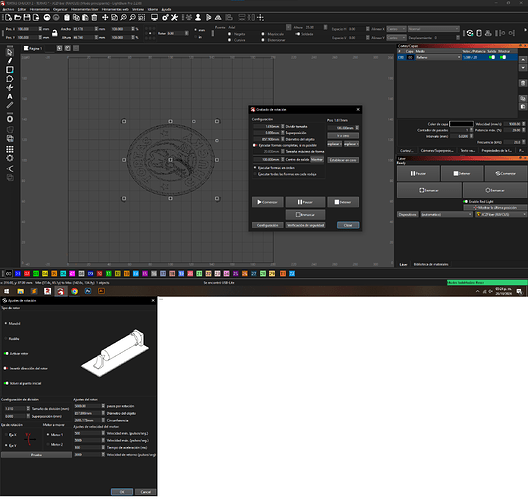The width and height of the screenshot is (528, 499).
Task: Toggle the aspect ratio lock icon
Action: pyautogui.click(x=54, y=33)
